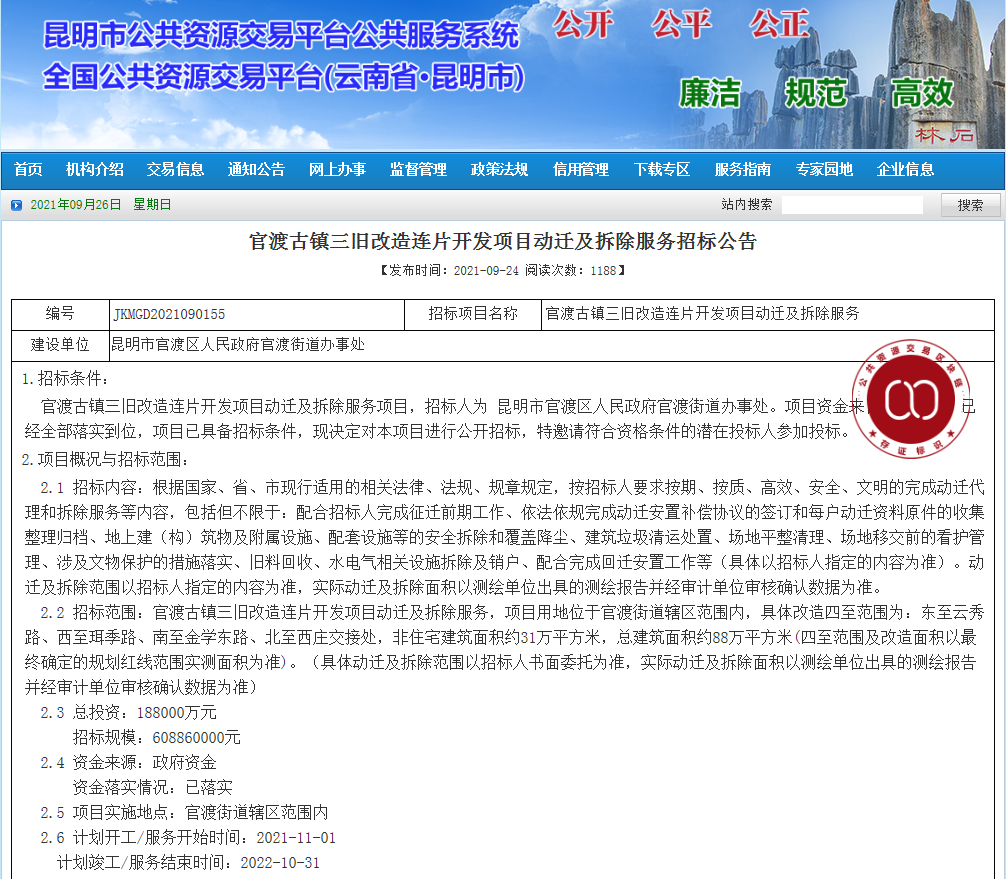
Task: Go to 企业信息 section
Action: [x=905, y=170]
